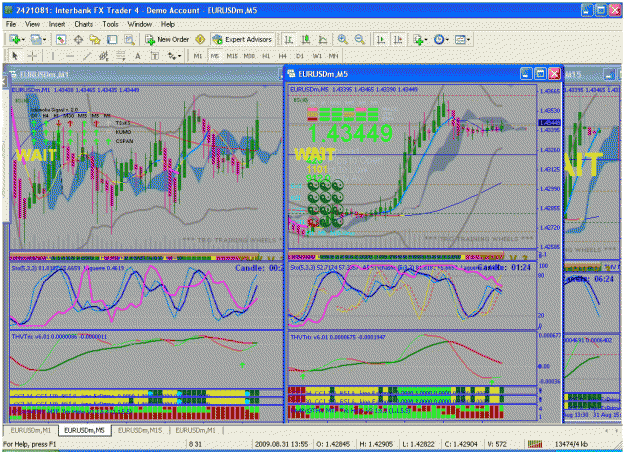Click the Profiles toolbar icon
This screenshot has width=625, height=452.
coord(36,39)
